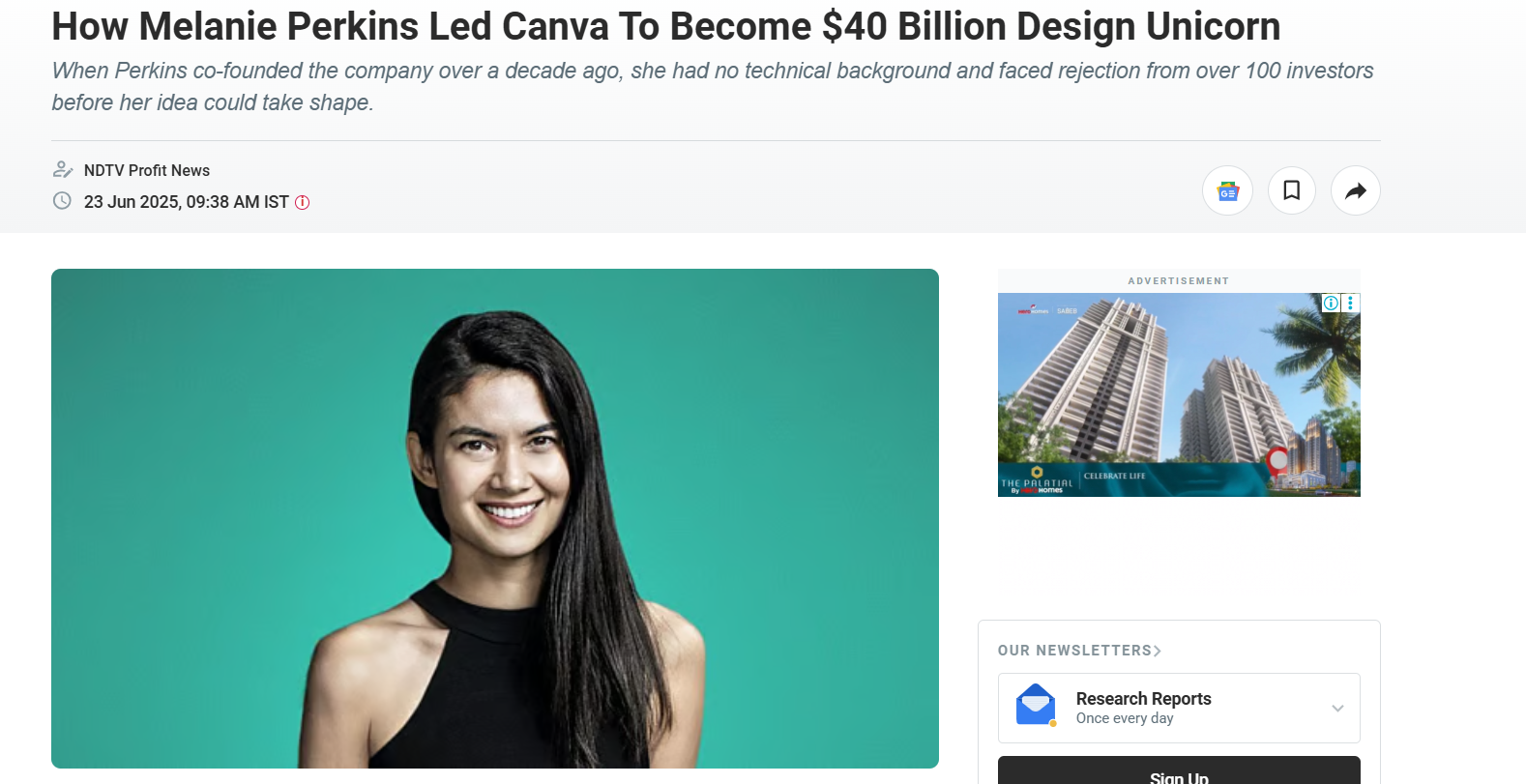Expand the Research Reports newsletter chevron

coord(1337,709)
